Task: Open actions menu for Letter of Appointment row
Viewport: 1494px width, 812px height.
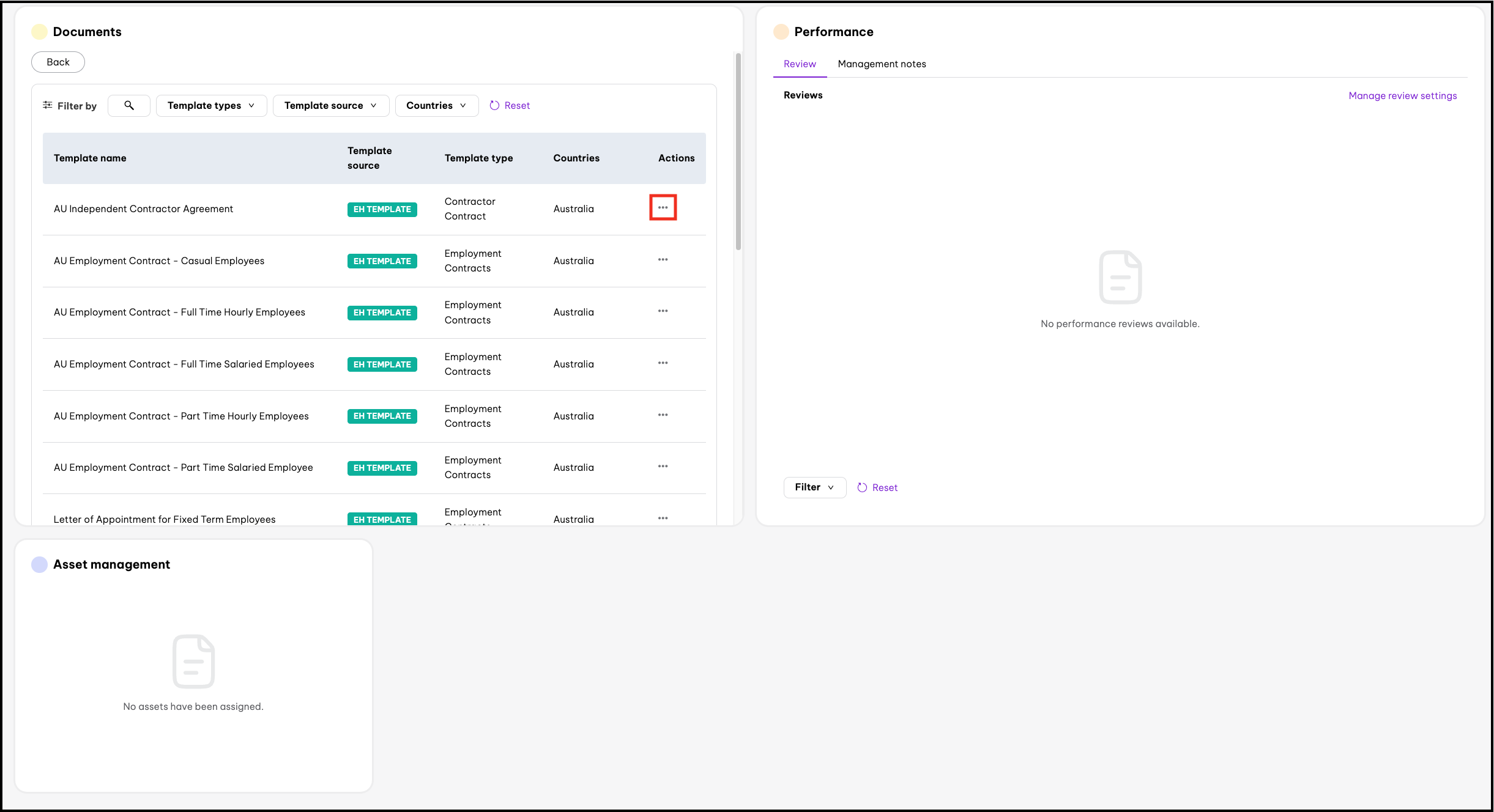Action: click(x=663, y=519)
